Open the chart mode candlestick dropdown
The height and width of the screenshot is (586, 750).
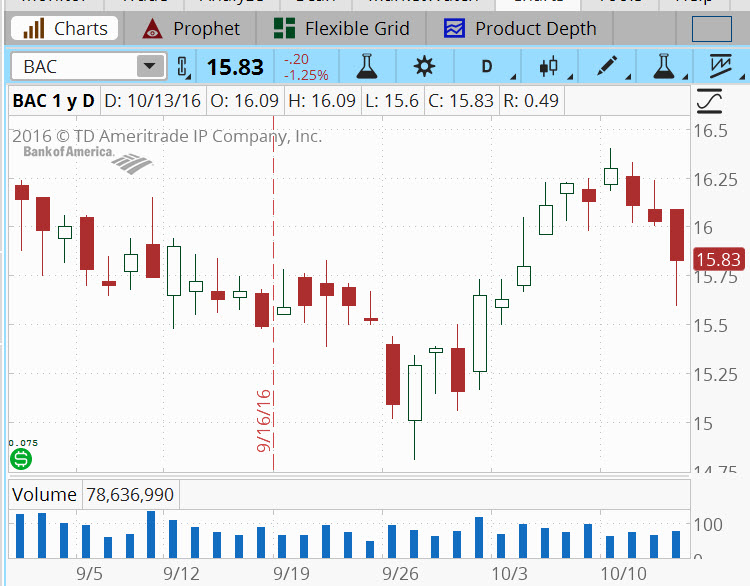pyautogui.click(x=549, y=66)
